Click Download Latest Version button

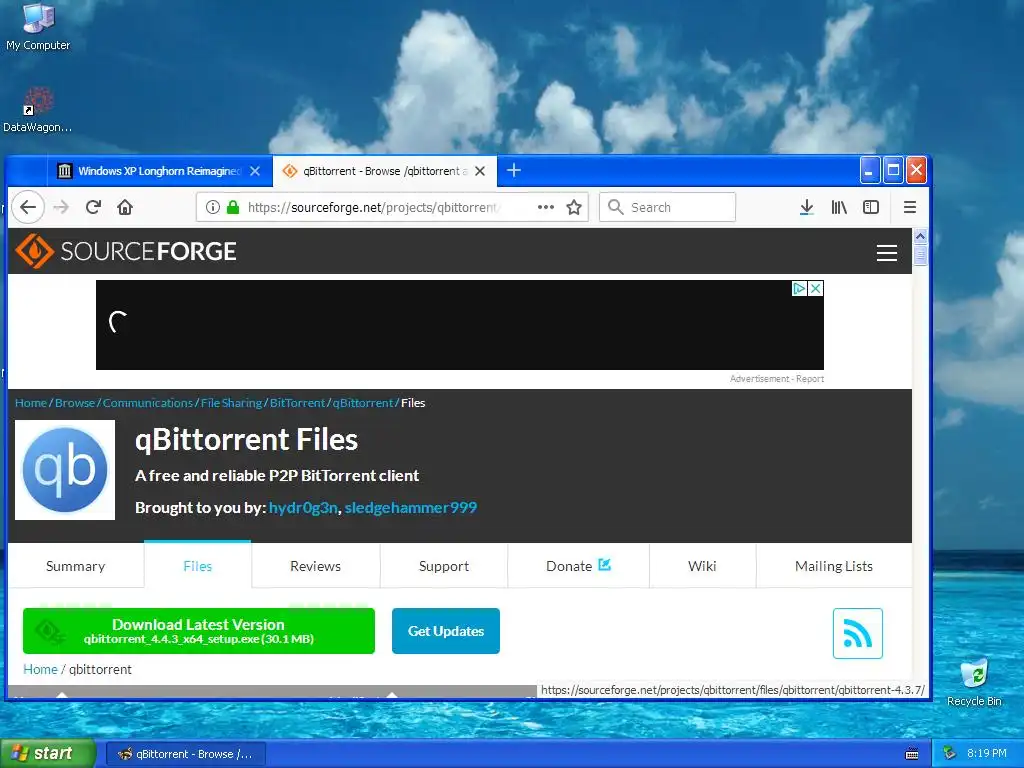point(199,631)
